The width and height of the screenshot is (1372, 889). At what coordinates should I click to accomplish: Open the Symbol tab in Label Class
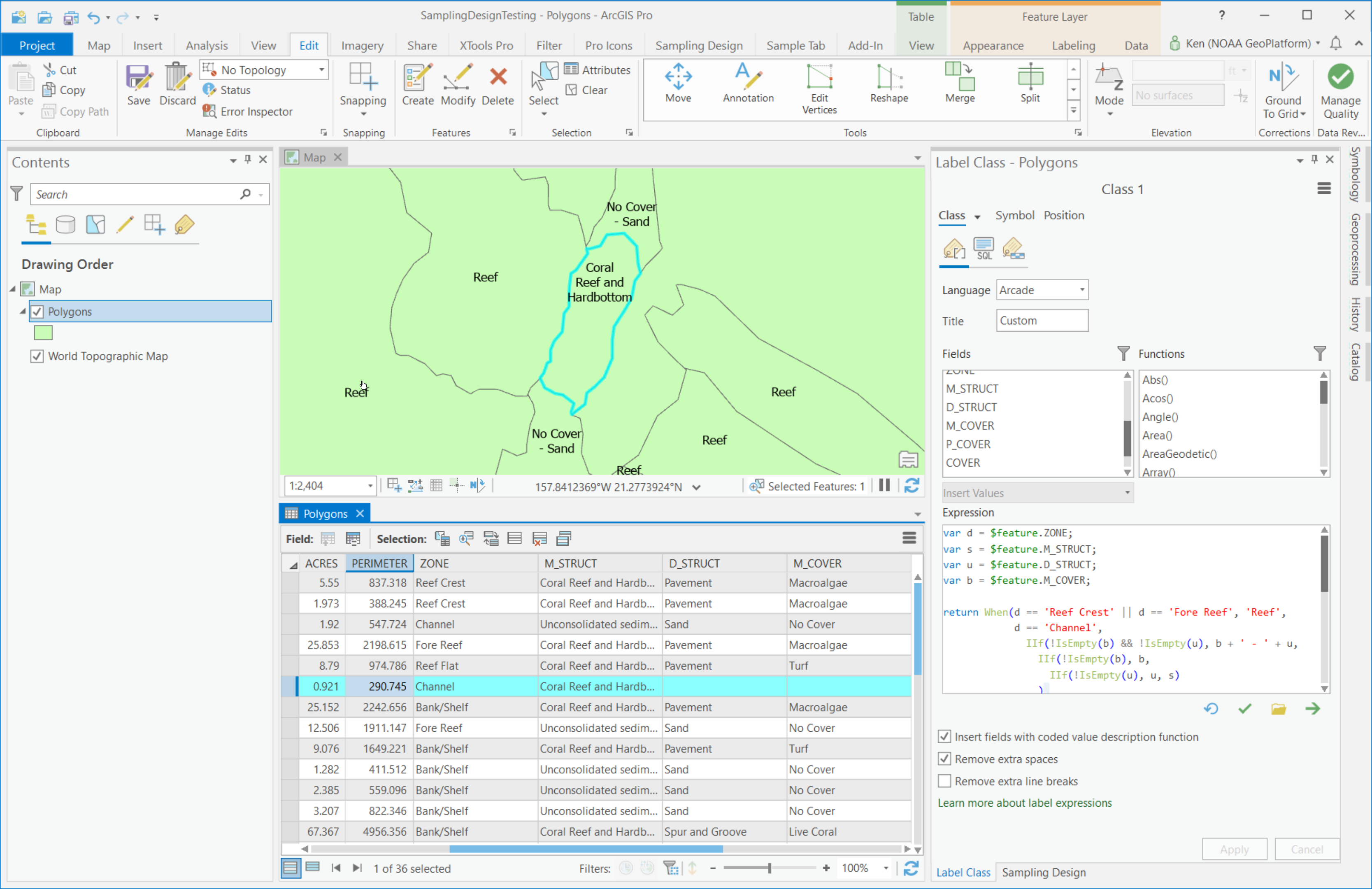point(1014,215)
